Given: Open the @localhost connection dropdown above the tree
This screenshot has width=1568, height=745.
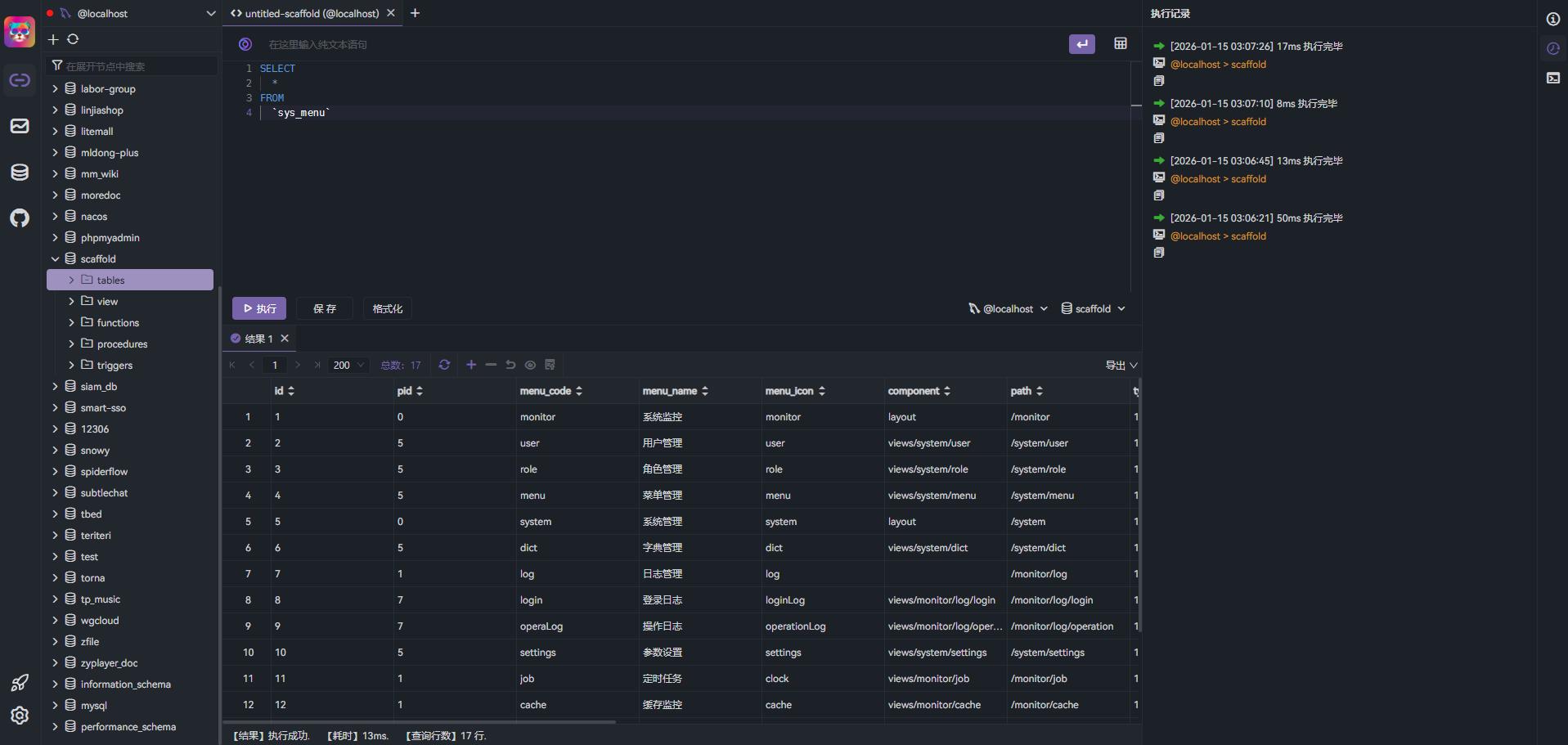Looking at the screenshot, I should tap(132, 13).
